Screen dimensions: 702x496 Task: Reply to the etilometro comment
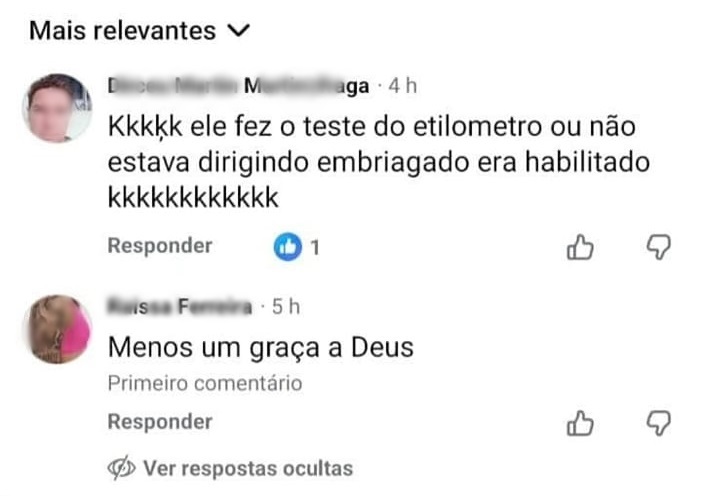click(160, 246)
